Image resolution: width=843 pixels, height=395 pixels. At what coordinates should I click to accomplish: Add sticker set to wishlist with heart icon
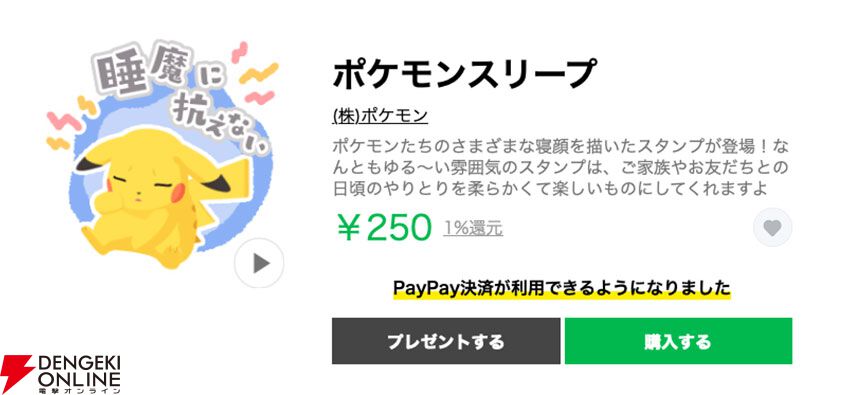(772, 228)
